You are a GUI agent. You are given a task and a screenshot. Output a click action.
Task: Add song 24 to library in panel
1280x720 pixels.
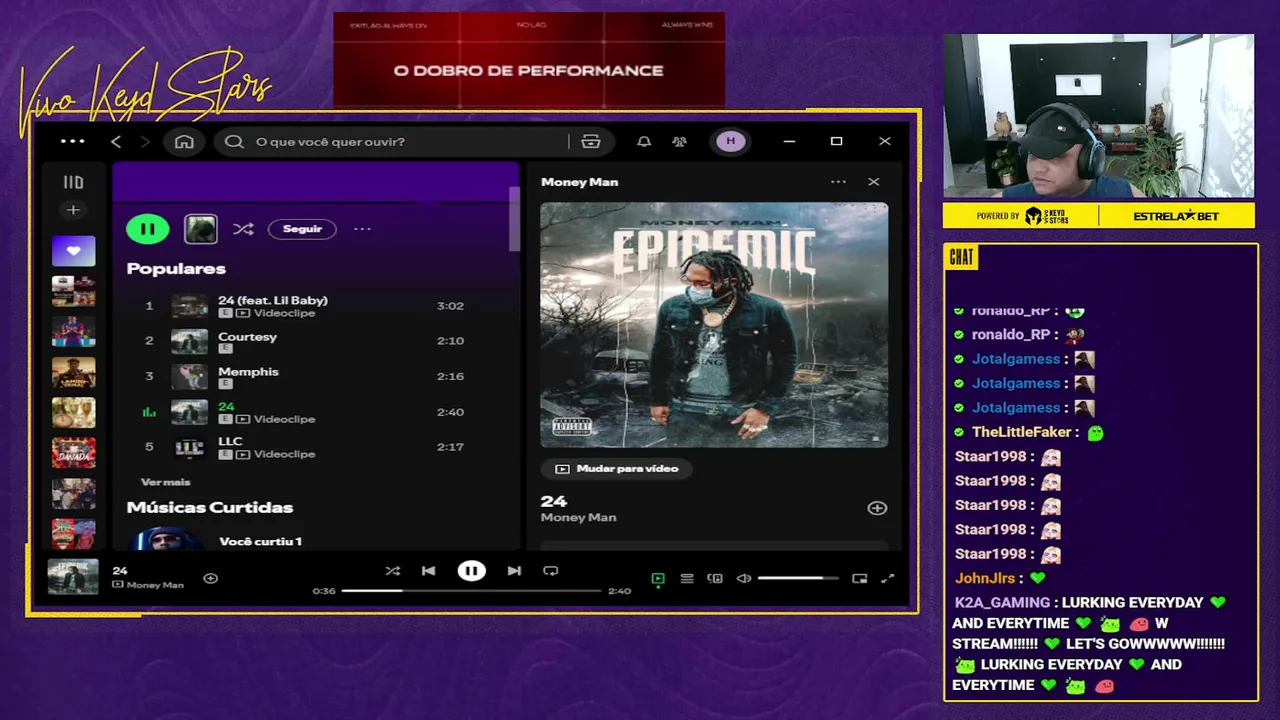point(877,508)
